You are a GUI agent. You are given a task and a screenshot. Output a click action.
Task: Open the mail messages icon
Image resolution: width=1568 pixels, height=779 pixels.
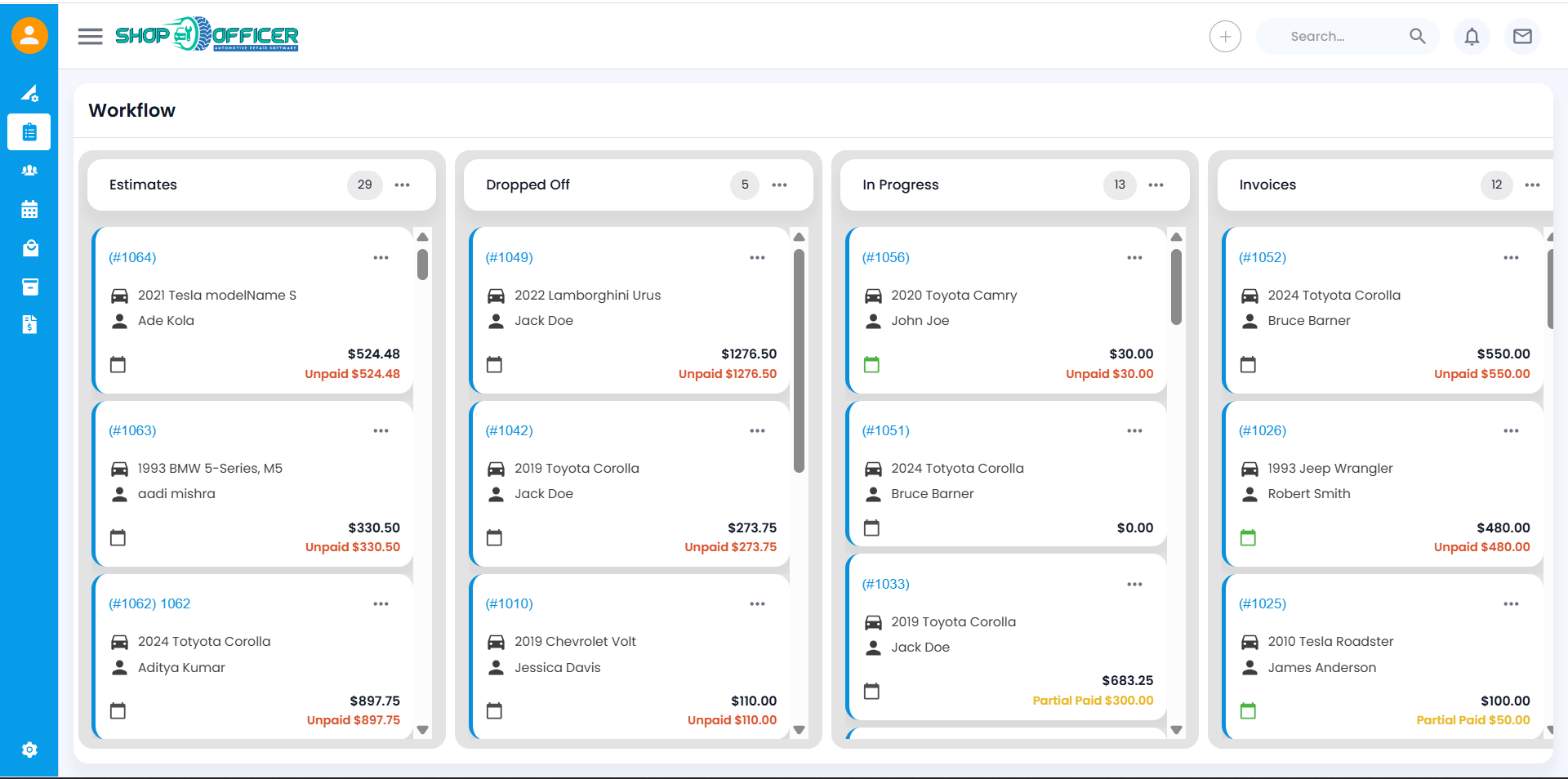[1522, 36]
